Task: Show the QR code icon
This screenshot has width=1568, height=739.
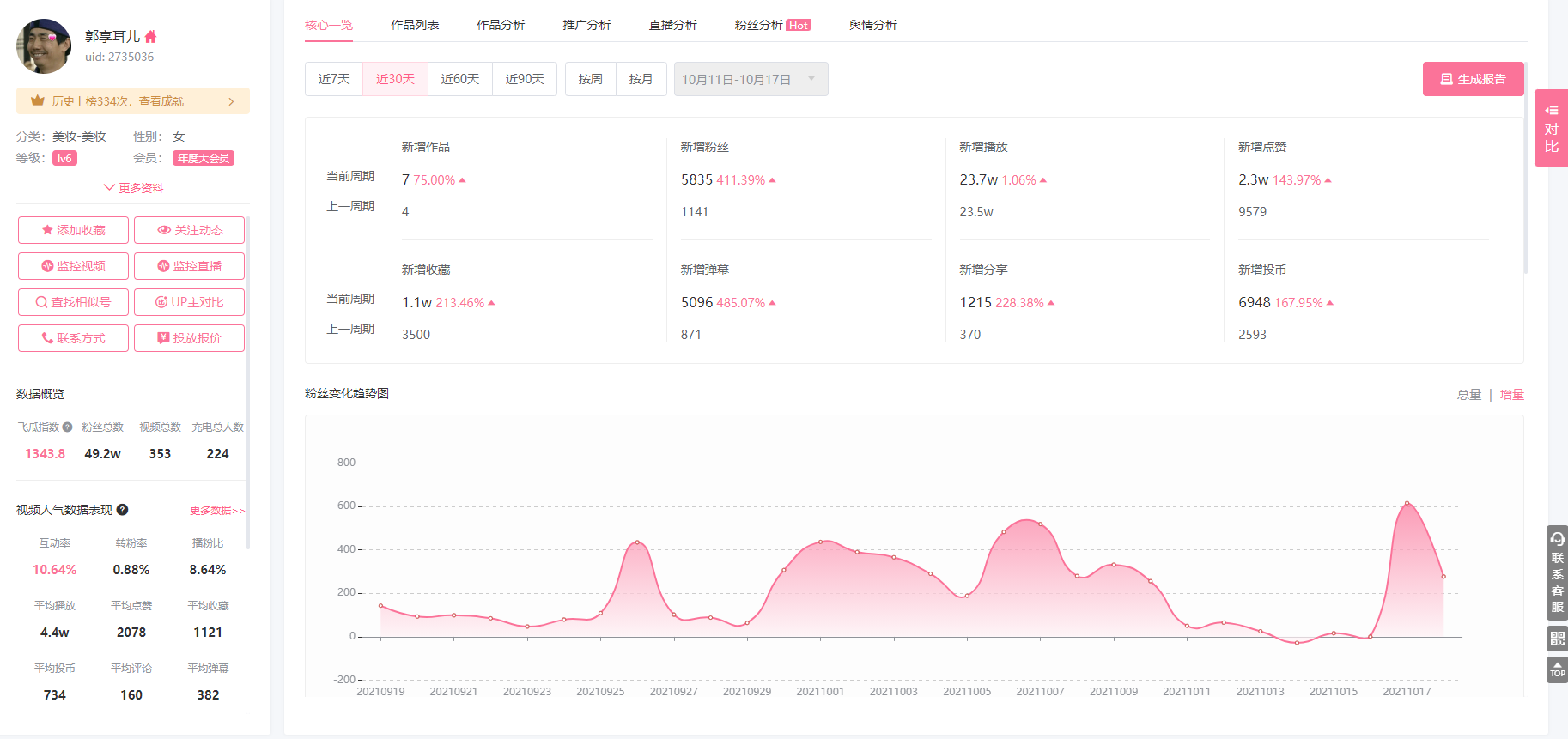Action: [1557, 639]
